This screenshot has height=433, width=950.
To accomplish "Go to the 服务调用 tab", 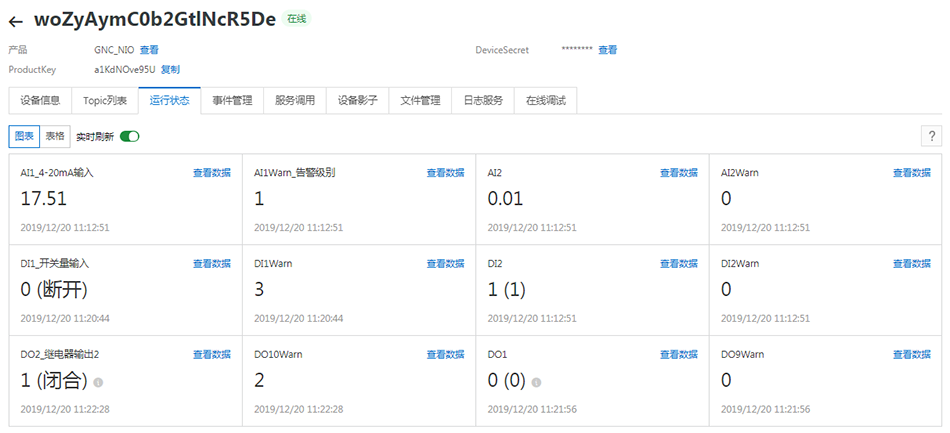I will pyautogui.click(x=295, y=100).
